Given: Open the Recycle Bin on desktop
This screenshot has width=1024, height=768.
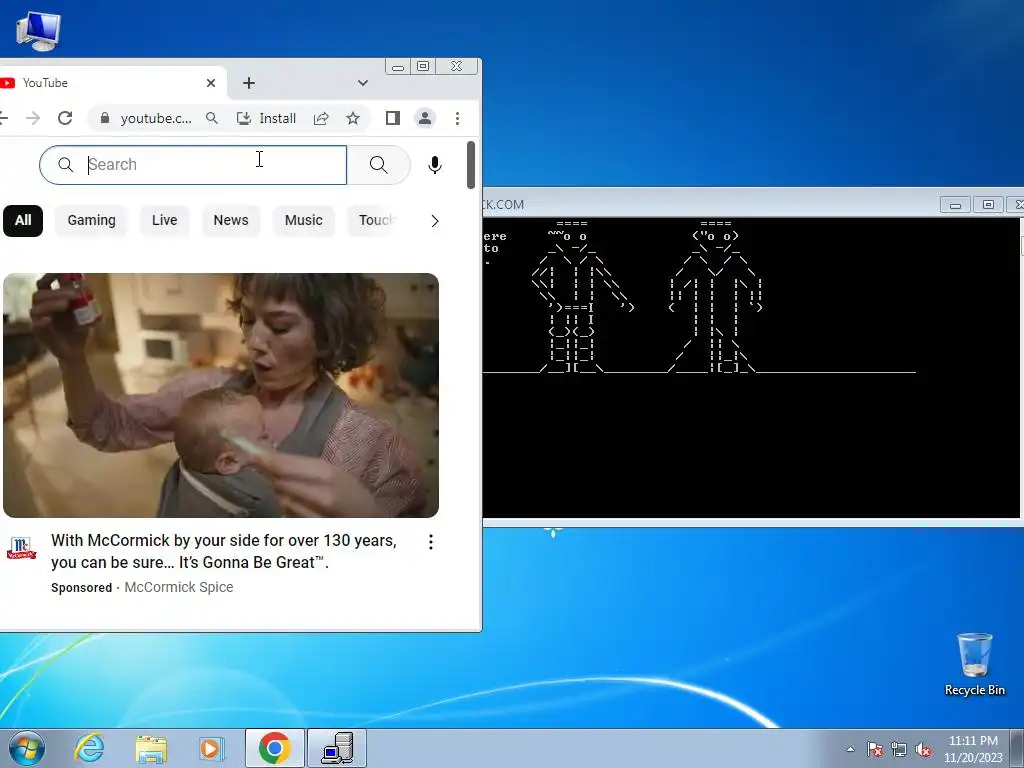Looking at the screenshot, I should [x=974, y=664].
